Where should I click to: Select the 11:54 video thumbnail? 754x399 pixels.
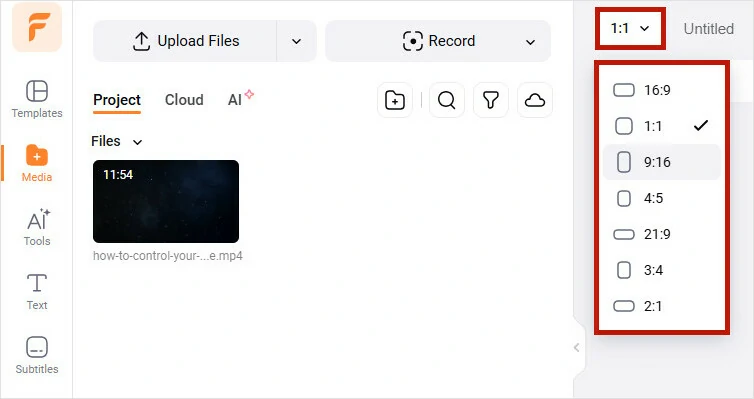point(166,201)
